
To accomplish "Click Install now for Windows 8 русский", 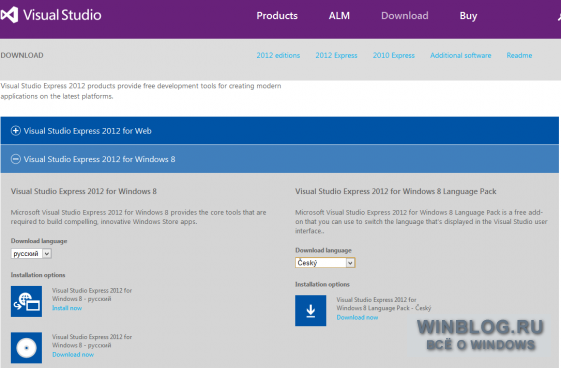I will tap(67, 308).
